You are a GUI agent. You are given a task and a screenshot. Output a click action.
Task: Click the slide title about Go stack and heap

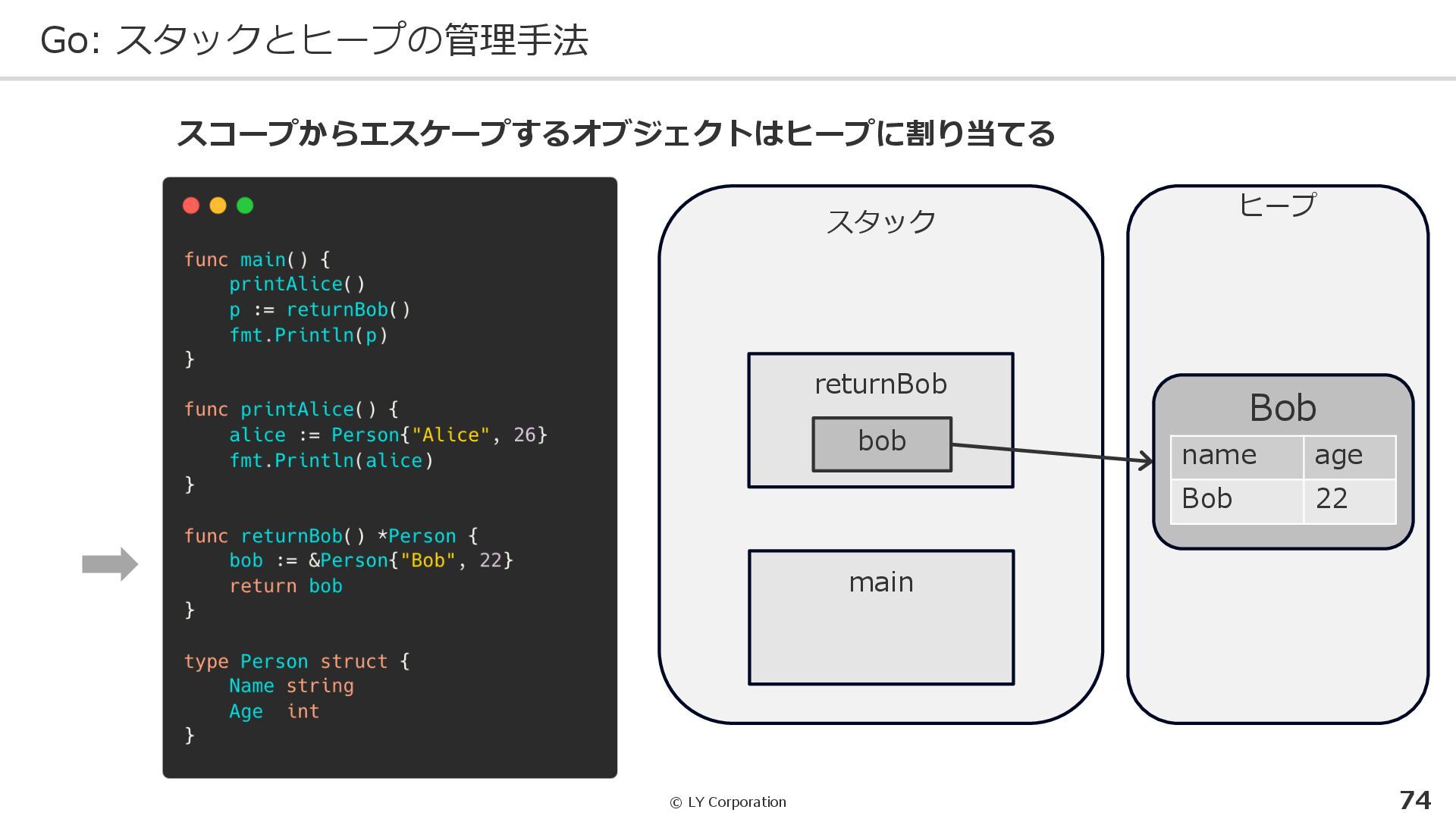coord(314,40)
